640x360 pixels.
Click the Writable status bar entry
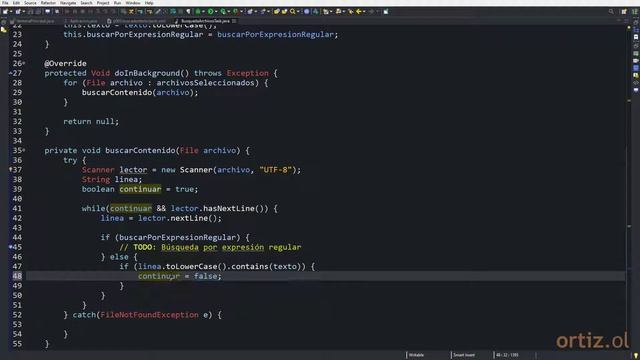pyautogui.click(x=416, y=355)
